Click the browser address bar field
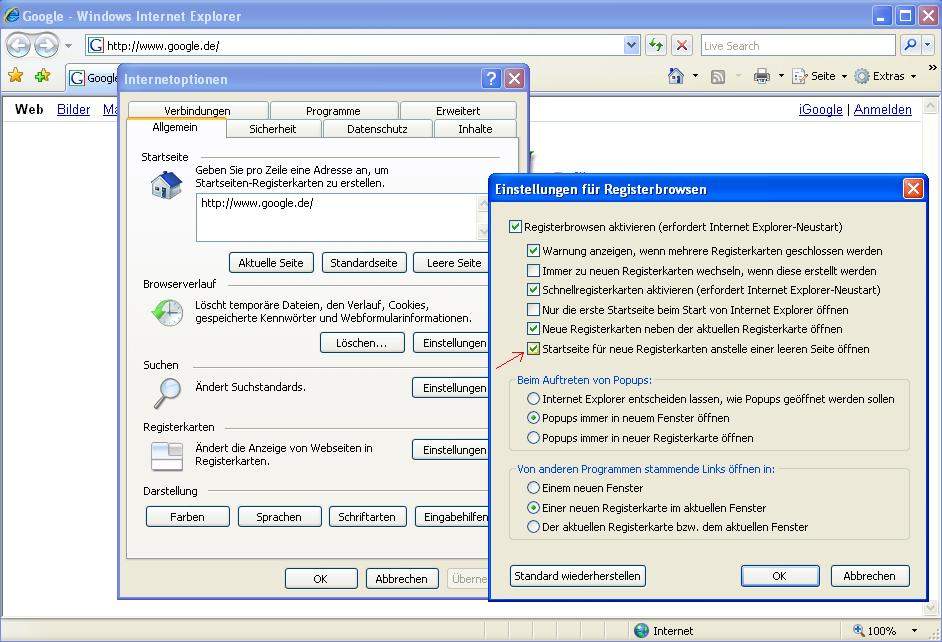942x642 pixels. [x=362, y=45]
